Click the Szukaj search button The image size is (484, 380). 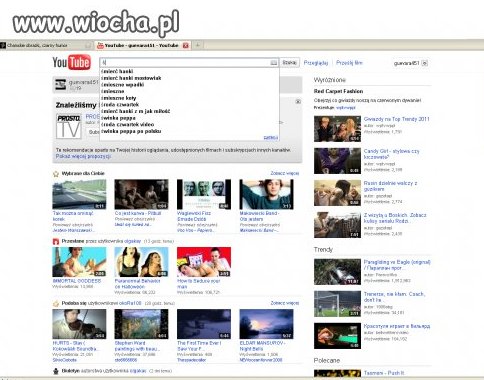(x=289, y=63)
